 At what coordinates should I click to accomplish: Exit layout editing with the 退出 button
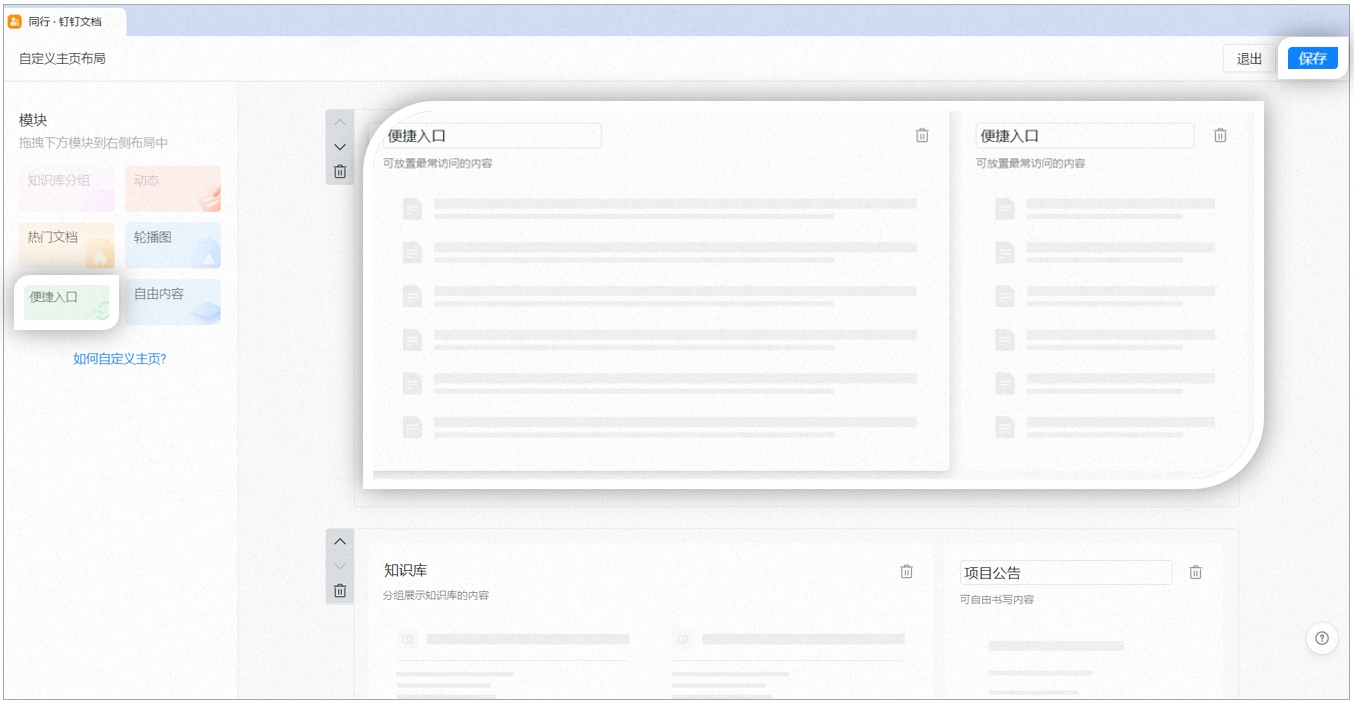coord(1249,58)
